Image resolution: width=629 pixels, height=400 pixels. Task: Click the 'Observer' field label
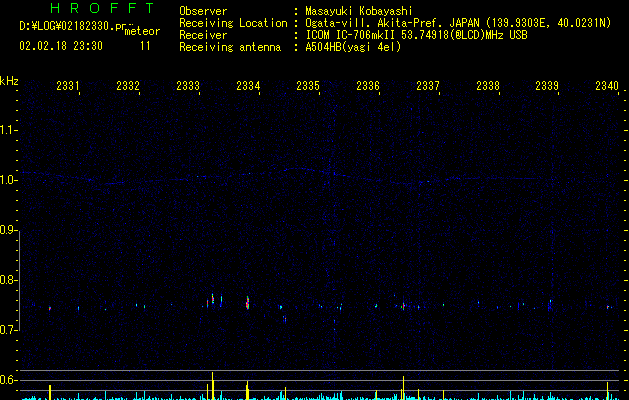[203, 11]
